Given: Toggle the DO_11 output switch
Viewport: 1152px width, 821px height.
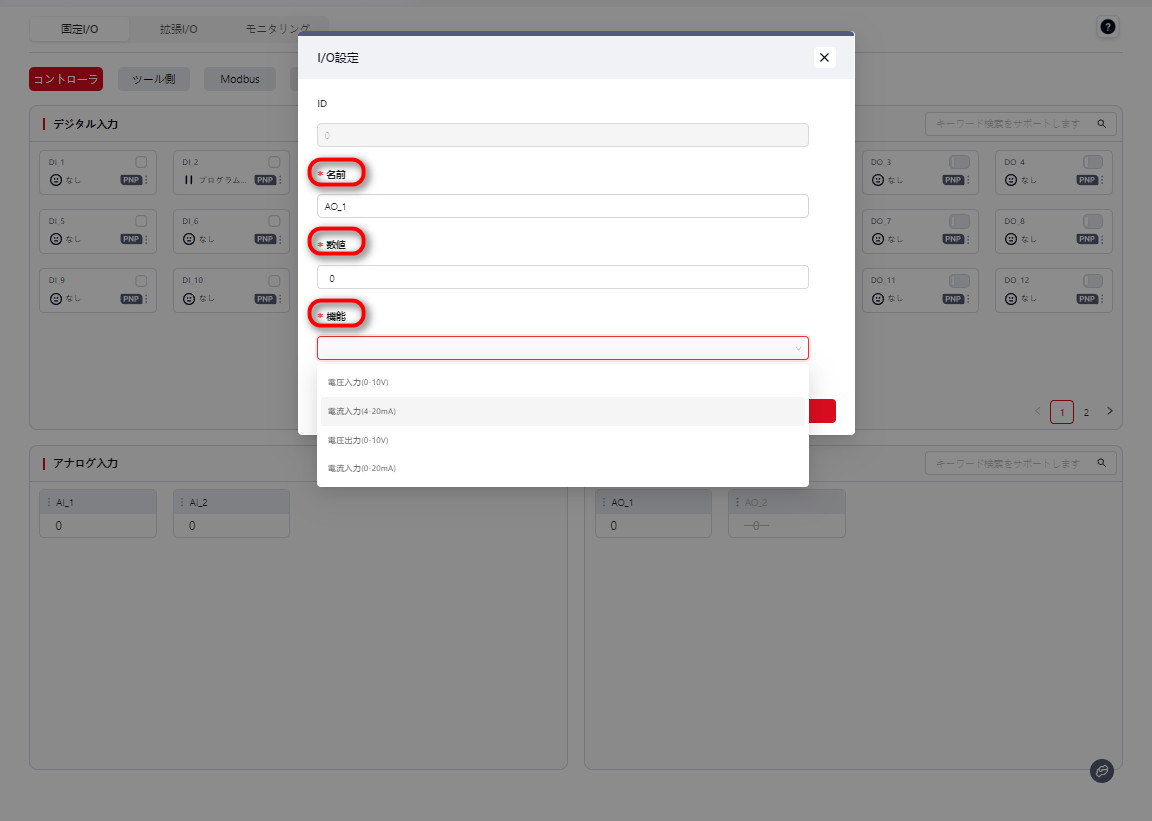Looking at the screenshot, I should (x=959, y=280).
